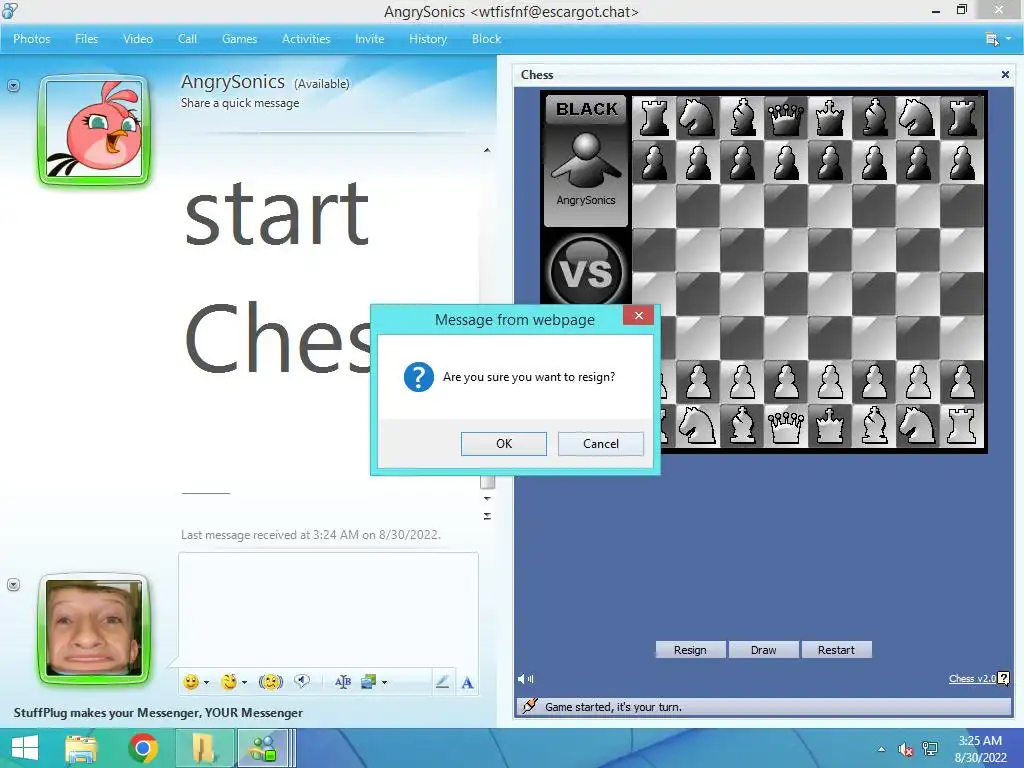Select the white queen chess piece
The height and width of the screenshot is (768, 1024).
(x=786, y=426)
